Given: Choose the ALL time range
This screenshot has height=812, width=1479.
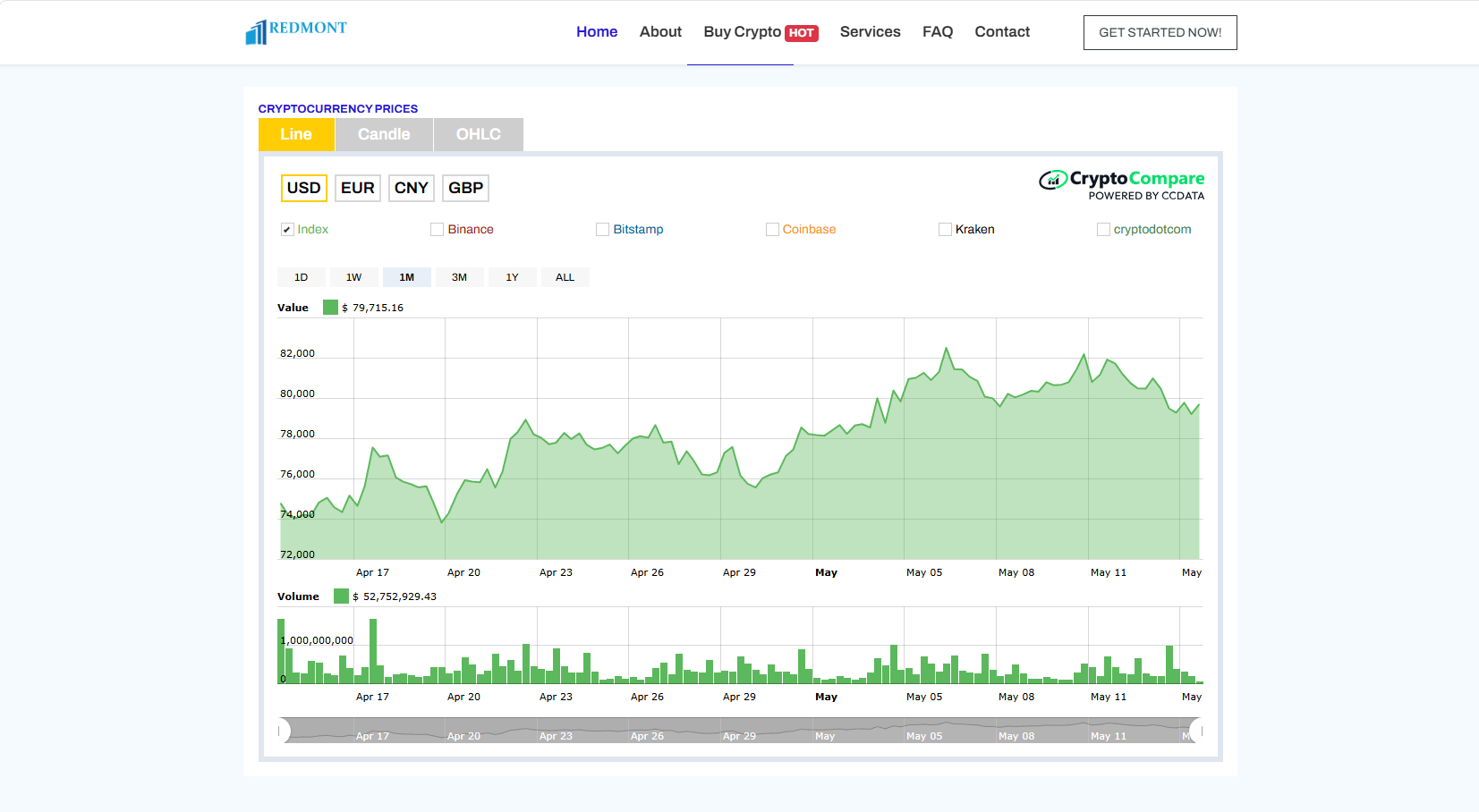Looking at the screenshot, I should pyautogui.click(x=565, y=277).
